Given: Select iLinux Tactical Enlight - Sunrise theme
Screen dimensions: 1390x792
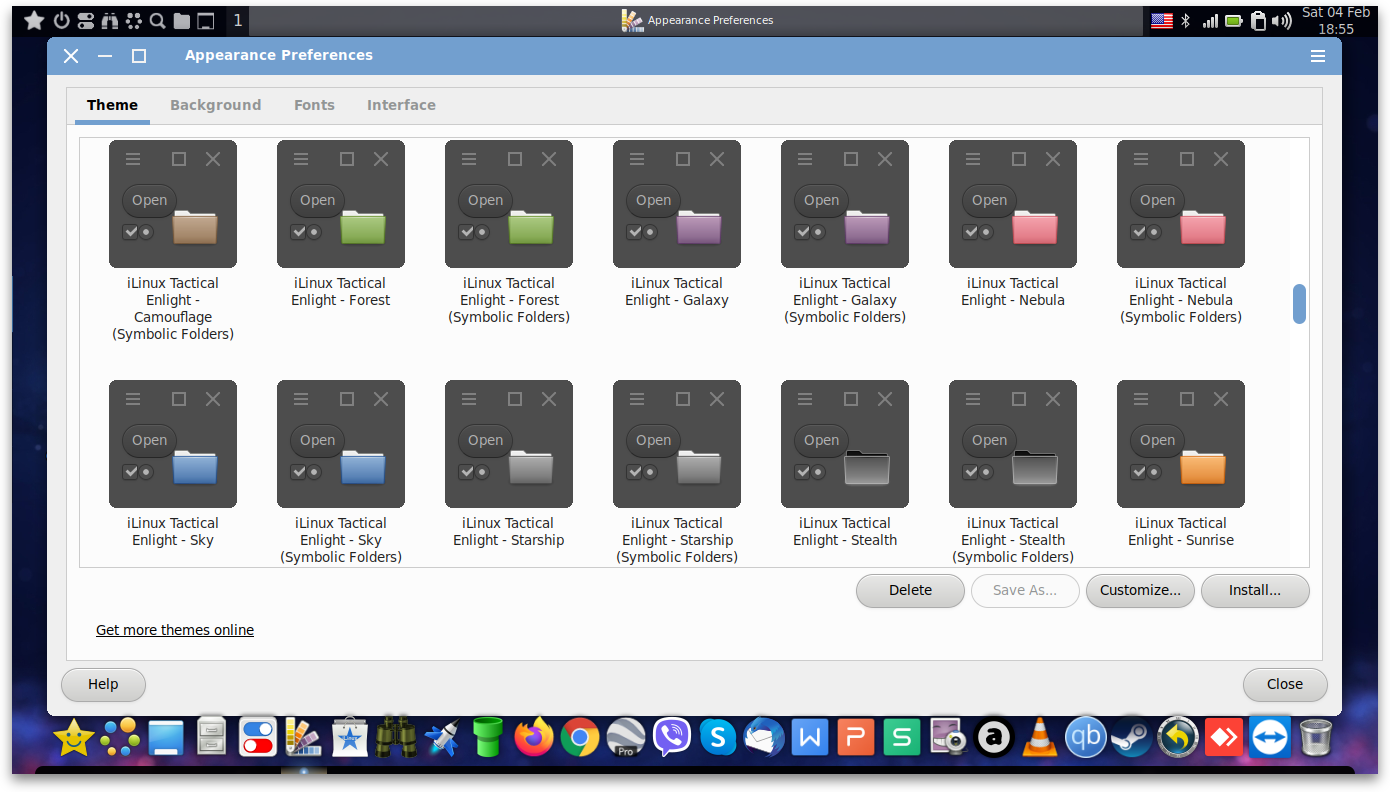Looking at the screenshot, I should pos(1181,464).
